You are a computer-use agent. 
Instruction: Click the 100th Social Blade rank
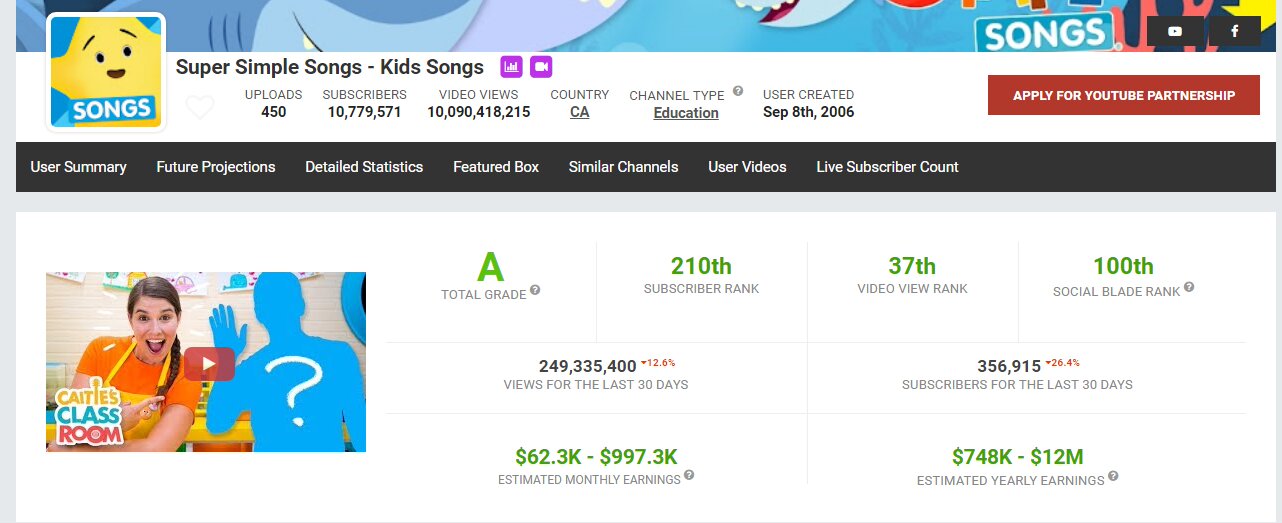[1123, 266]
